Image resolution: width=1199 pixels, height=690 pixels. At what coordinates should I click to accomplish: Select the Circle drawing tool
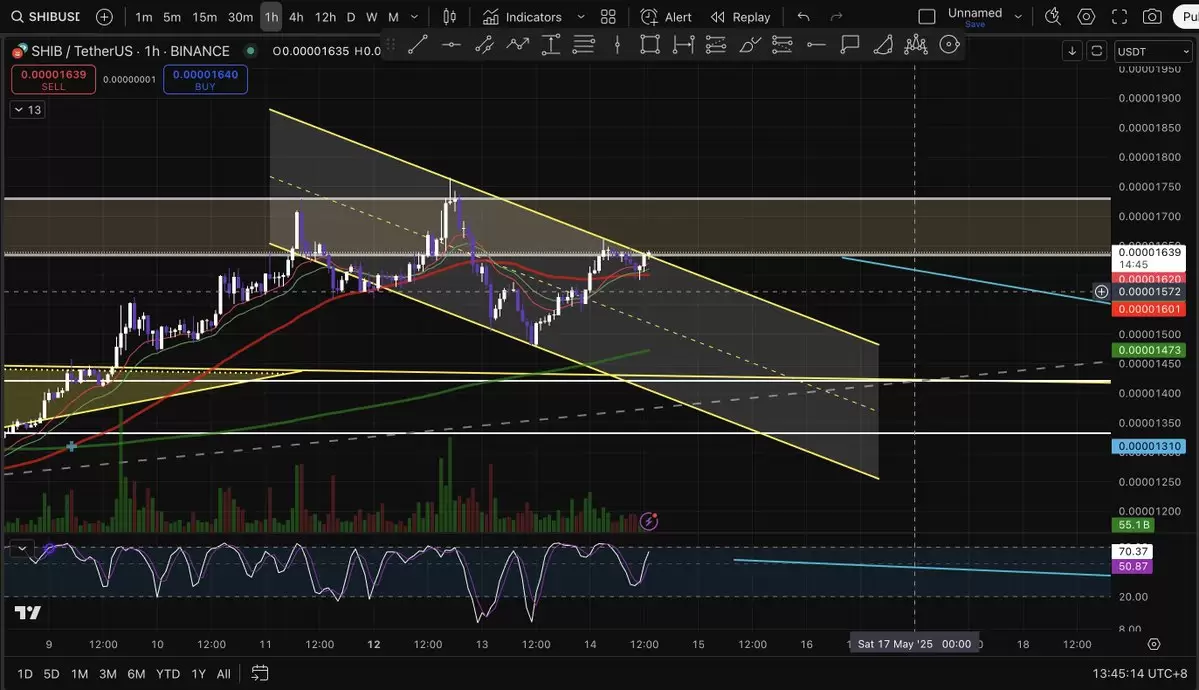(949, 45)
